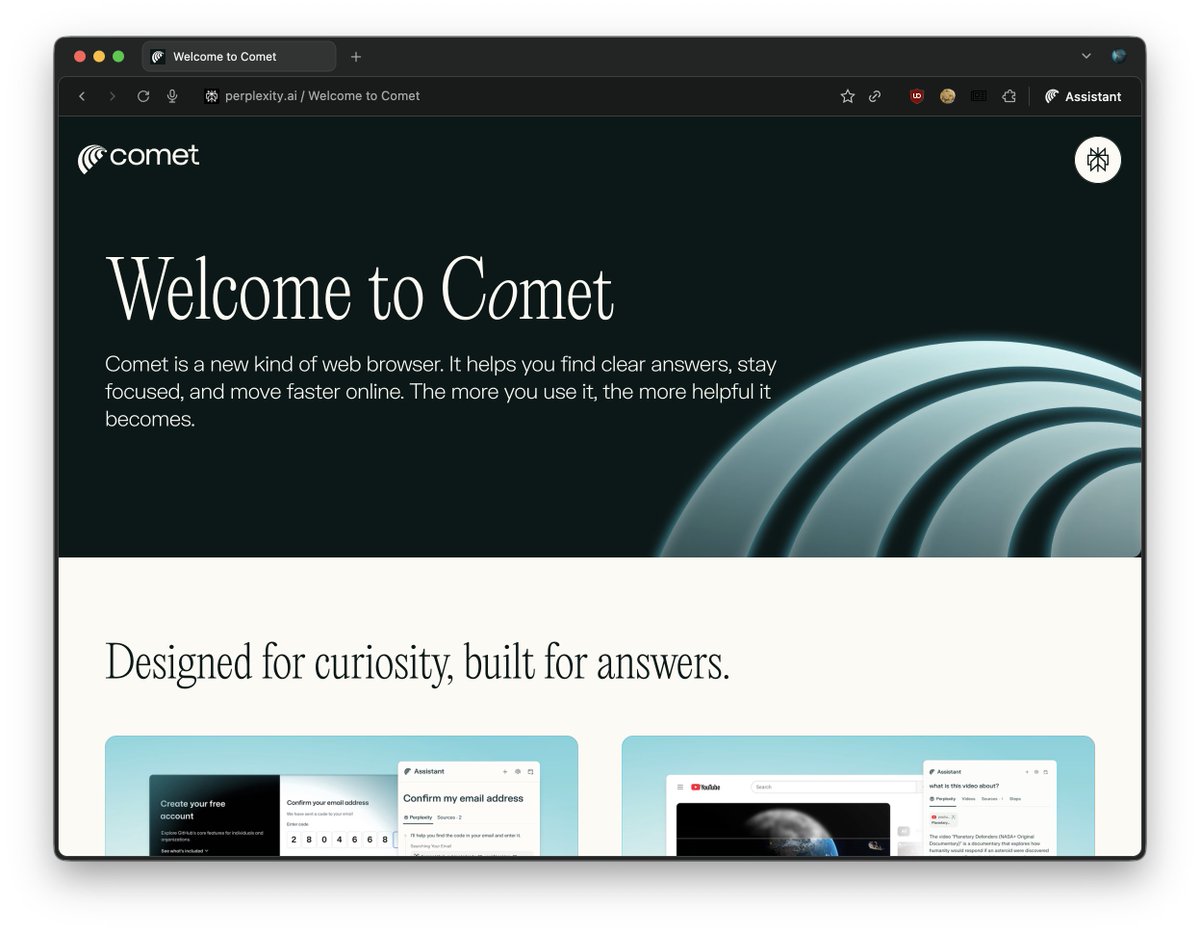This screenshot has height=932, width=1200.
Task: Open the Extensions puzzle-piece menu
Action: pyautogui.click(x=1009, y=96)
